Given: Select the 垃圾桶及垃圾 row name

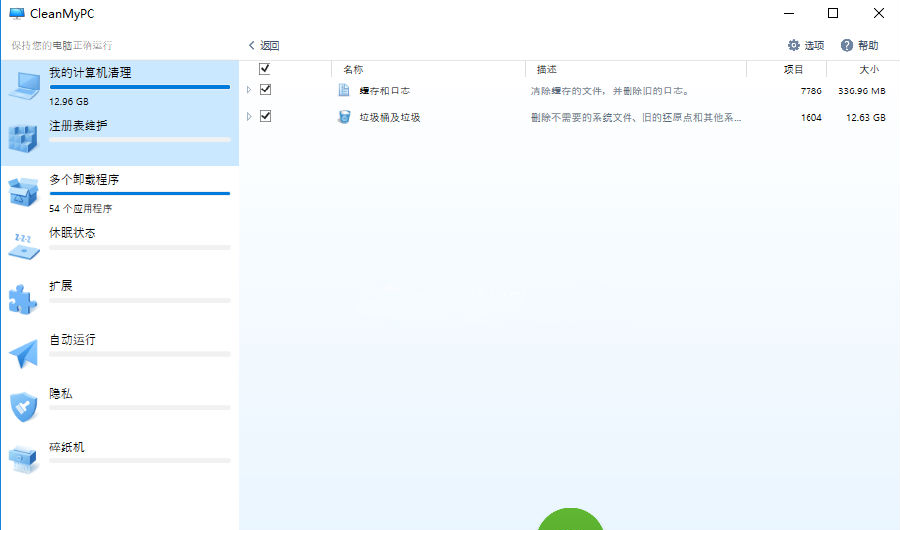Looking at the screenshot, I should [x=390, y=117].
